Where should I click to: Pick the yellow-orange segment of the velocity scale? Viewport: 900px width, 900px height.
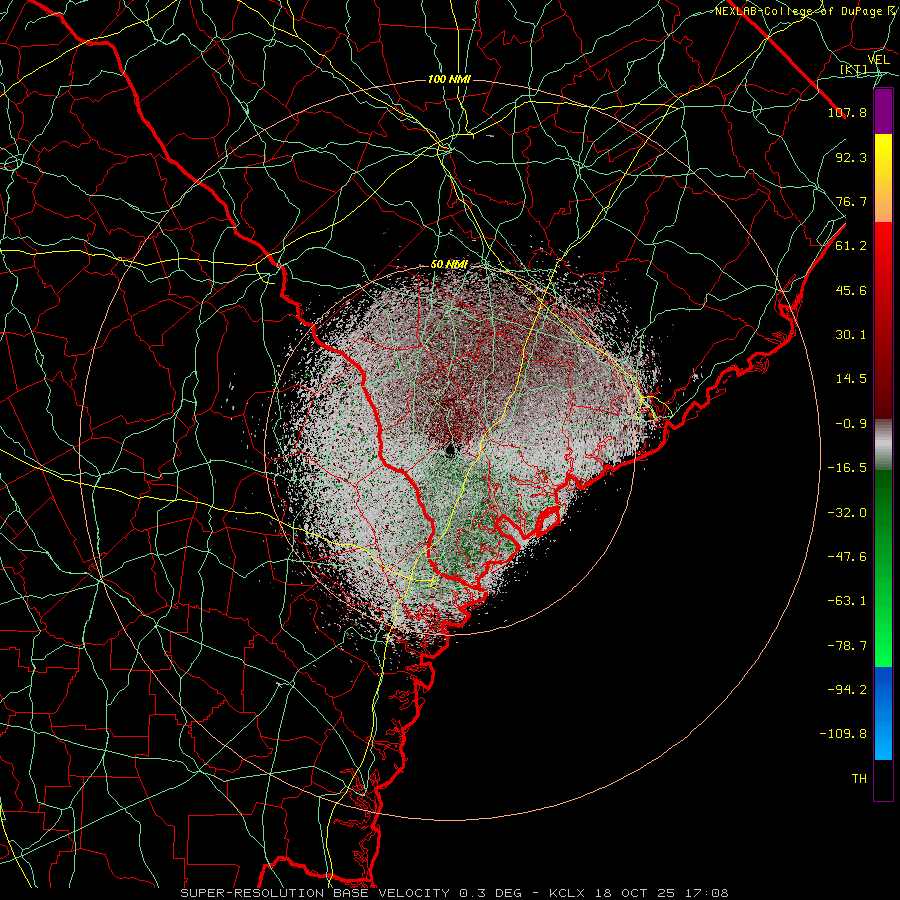click(x=883, y=178)
